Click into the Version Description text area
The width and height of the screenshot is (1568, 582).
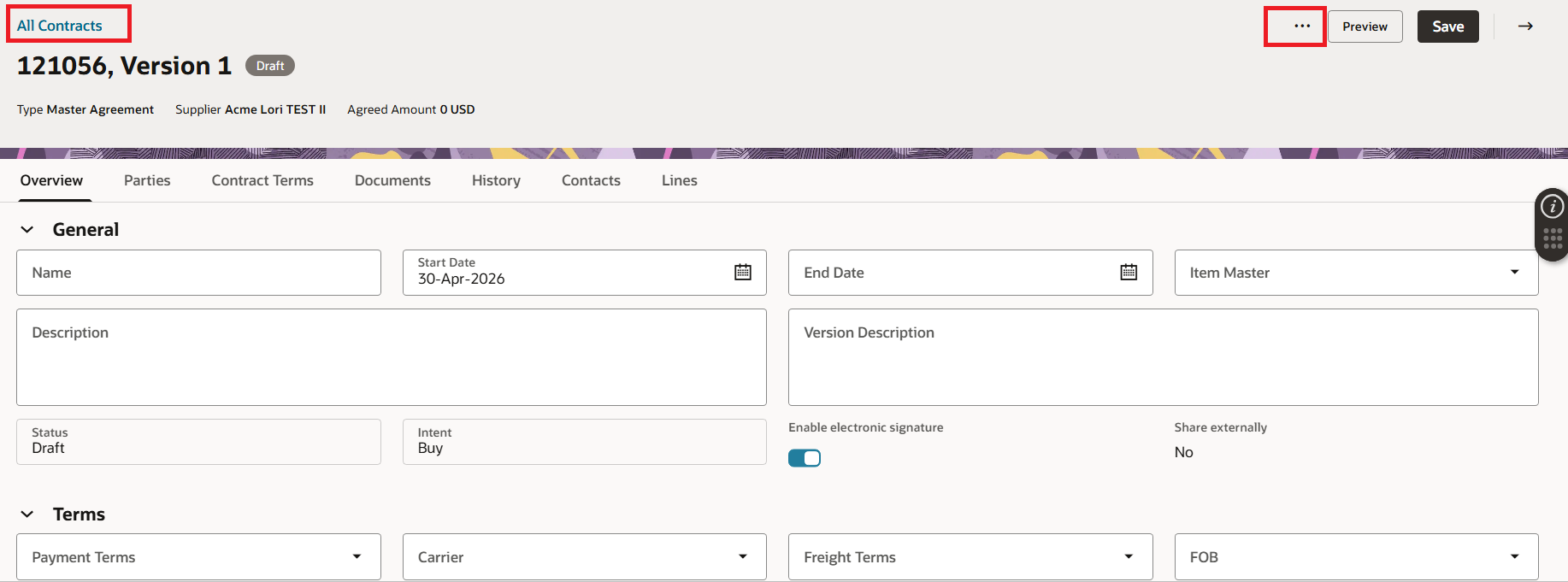click(1163, 357)
